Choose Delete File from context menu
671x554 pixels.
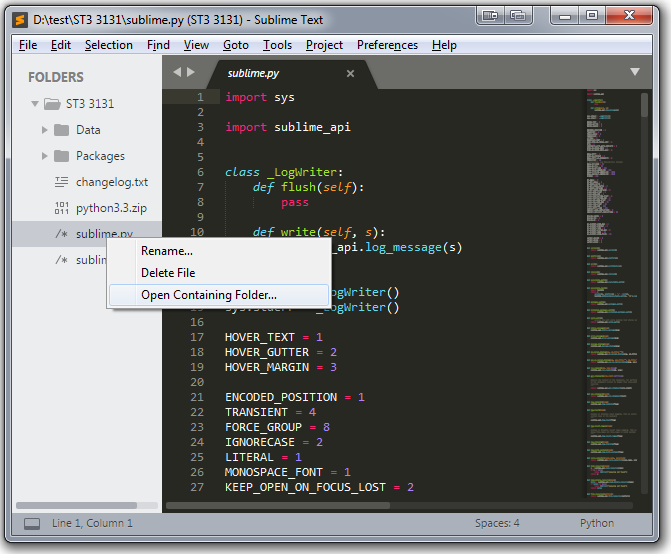point(219,273)
